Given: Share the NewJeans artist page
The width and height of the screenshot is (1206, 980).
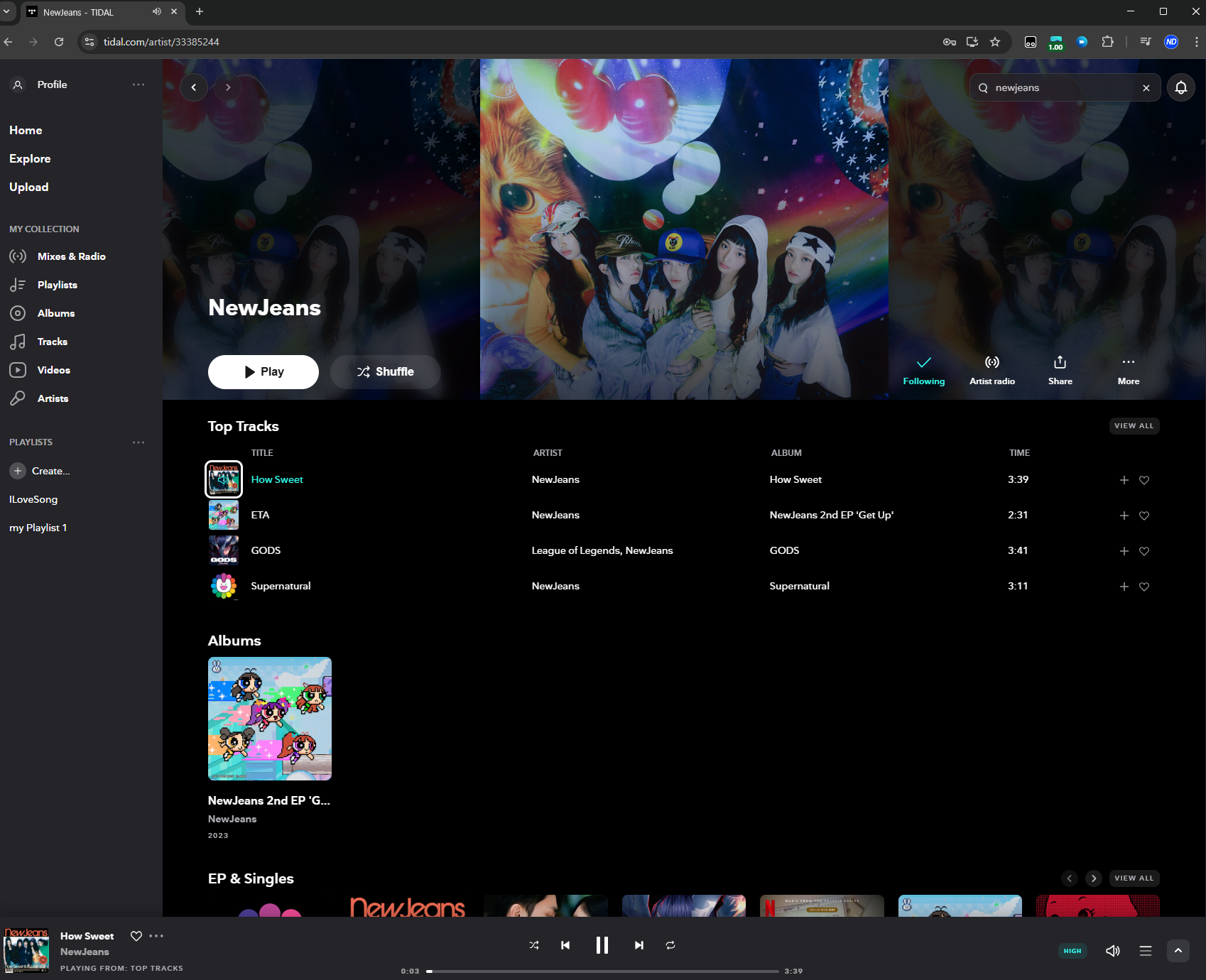Looking at the screenshot, I should tap(1060, 371).
